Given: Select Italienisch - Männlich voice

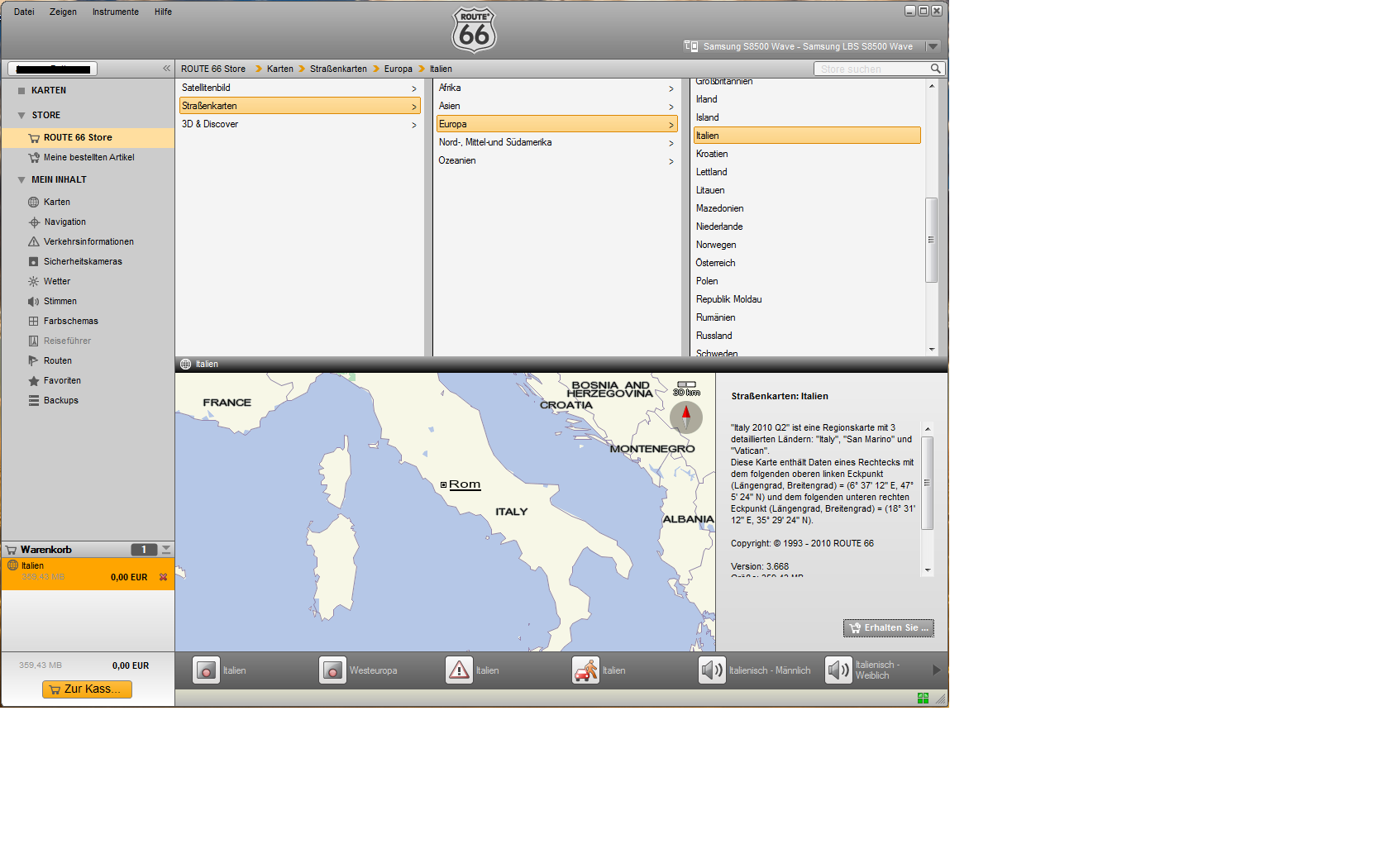Looking at the screenshot, I should point(712,670).
